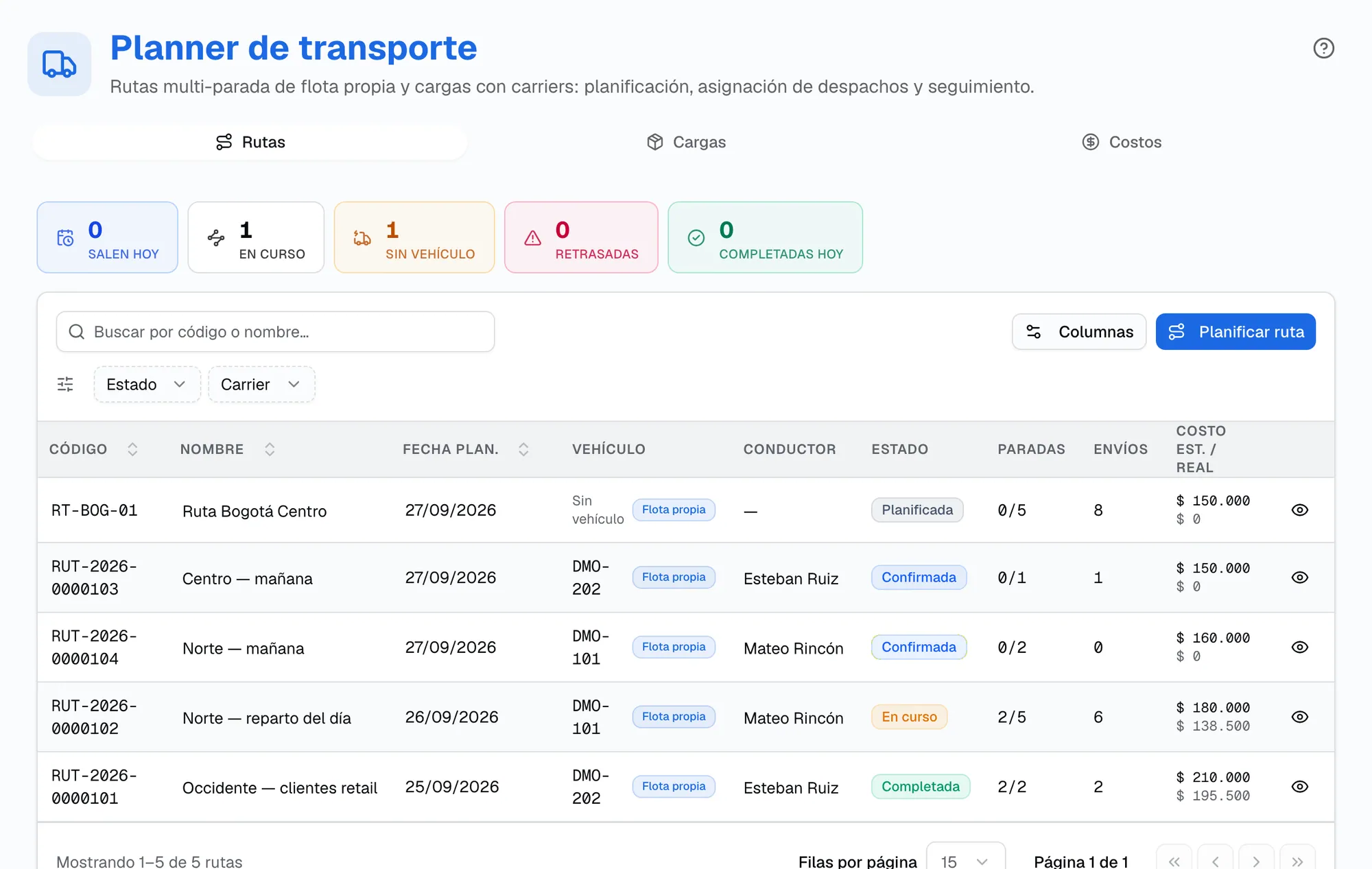Click route name Ruta Bogotá Centro

[x=255, y=511]
